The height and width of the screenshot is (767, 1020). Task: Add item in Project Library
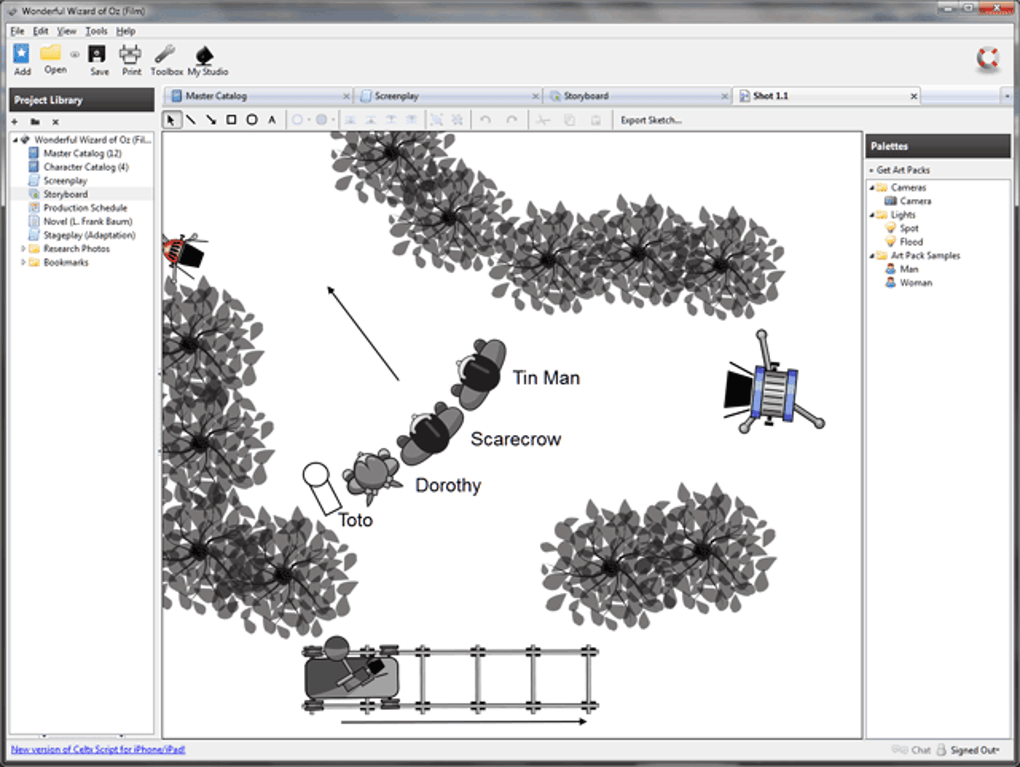pos(15,122)
